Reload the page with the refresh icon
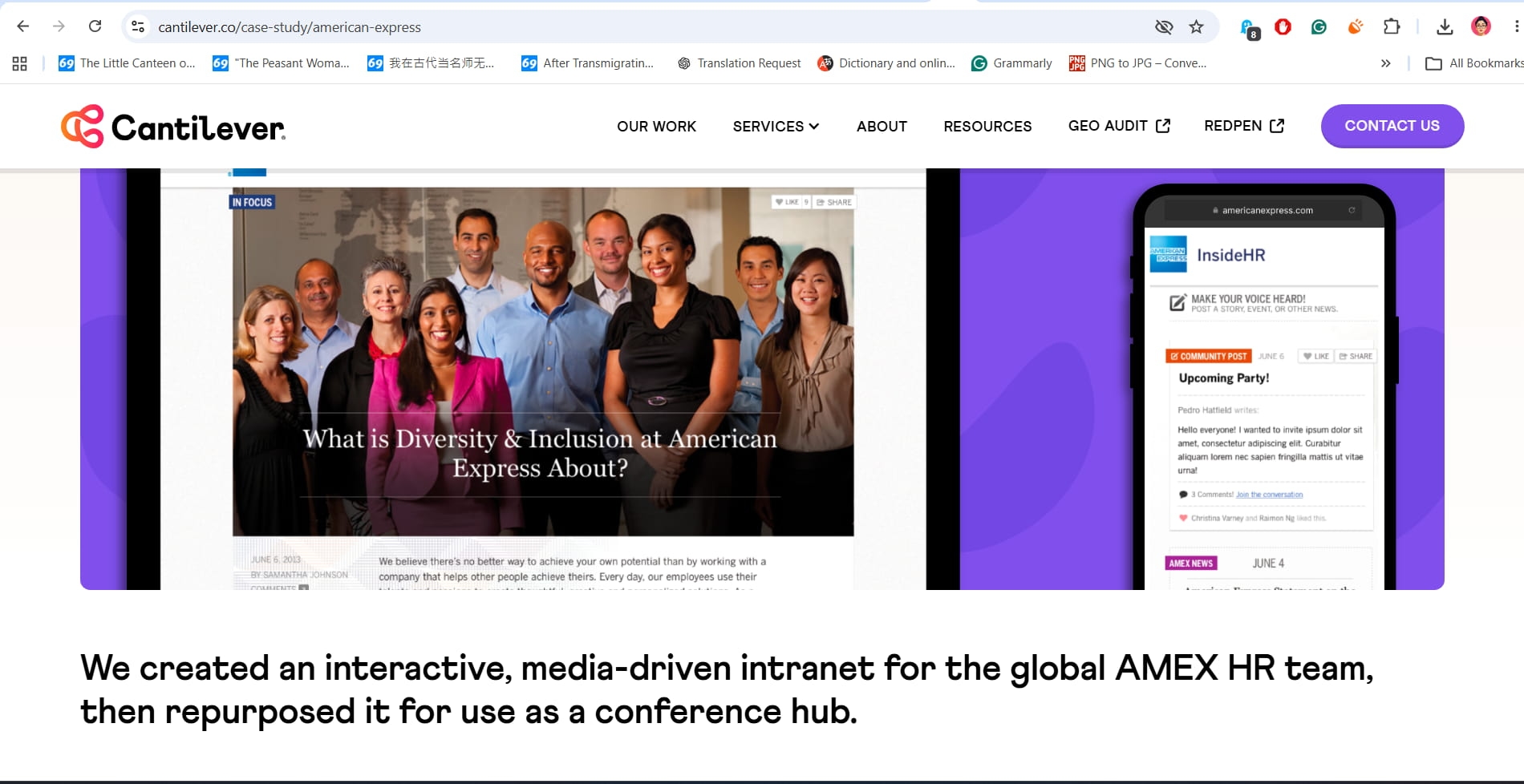The width and height of the screenshot is (1524, 784). [x=95, y=26]
